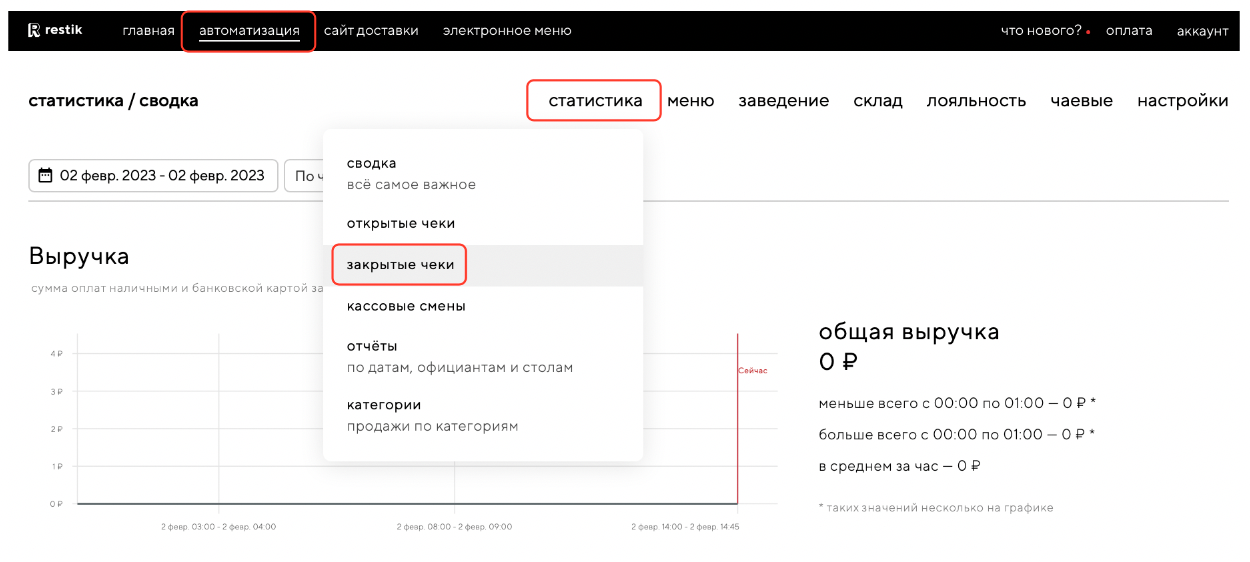Click the calendar icon in date field
This screenshot has width=1250, height=562.
(x=45, y=176)
